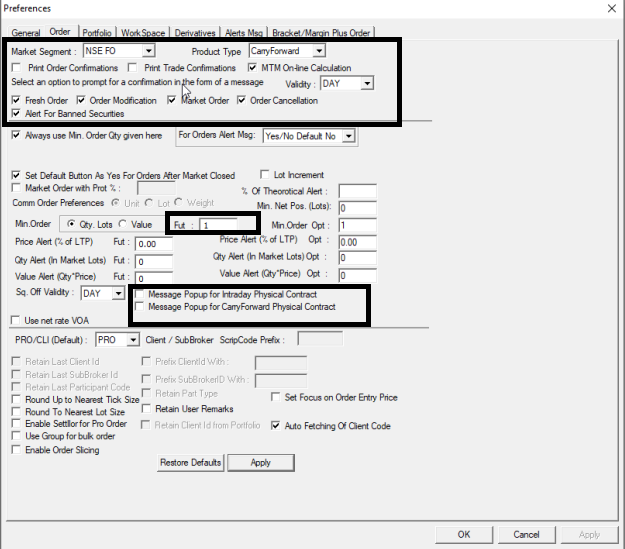Image resolution: width=625 pixels, height=549 pixels.
Task: Toggle Auto Fetching Of Client Code
Action: (276, 425)
